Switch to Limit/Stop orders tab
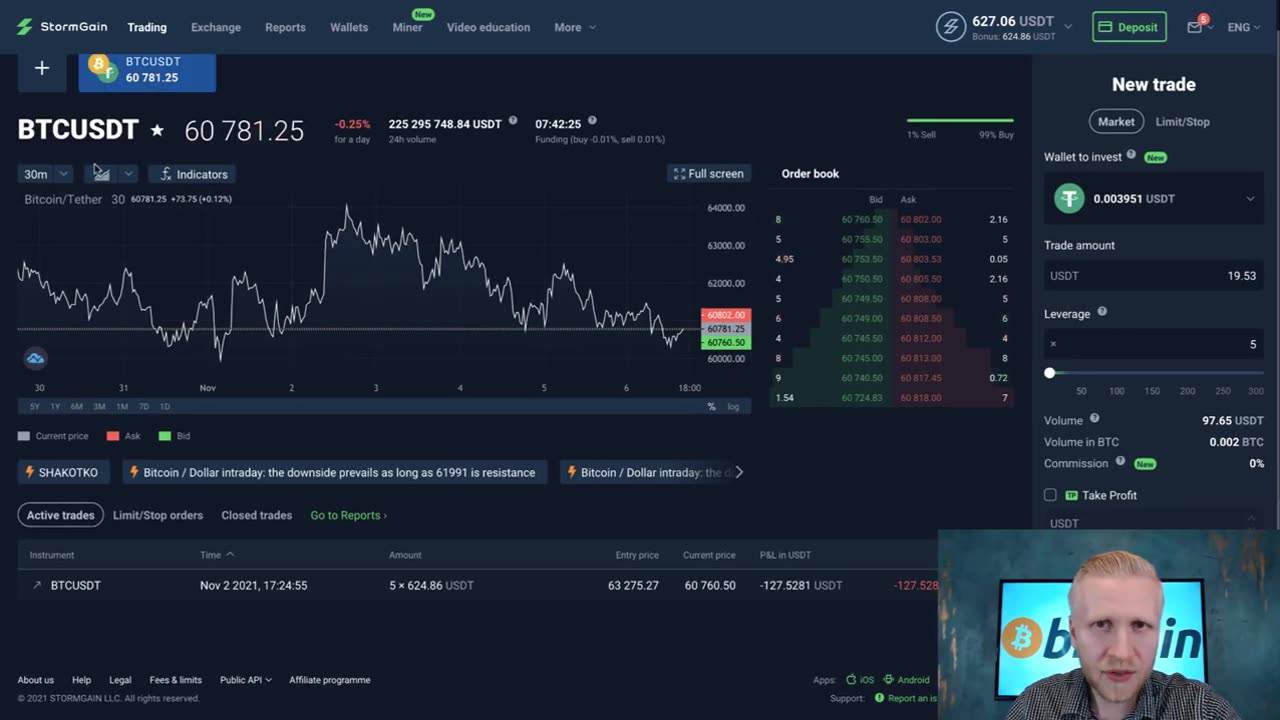1280x720 pixels. 158,515
